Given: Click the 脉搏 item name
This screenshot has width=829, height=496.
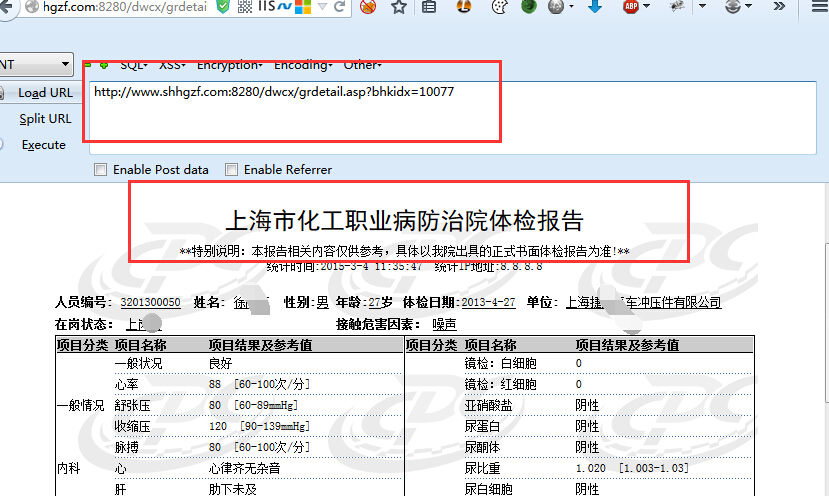Looking at the screenshot, I should (x=126, y=447).
